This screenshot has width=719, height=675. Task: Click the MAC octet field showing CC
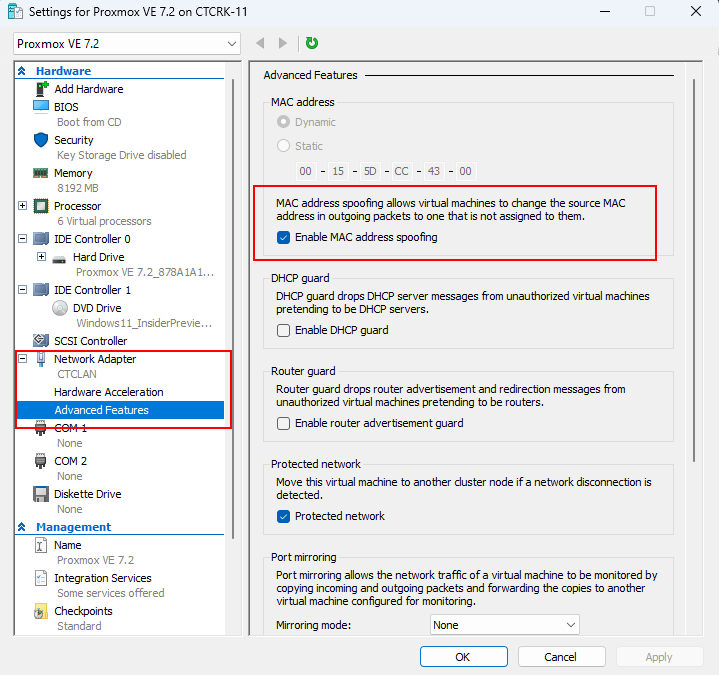(x=401, y=171)
